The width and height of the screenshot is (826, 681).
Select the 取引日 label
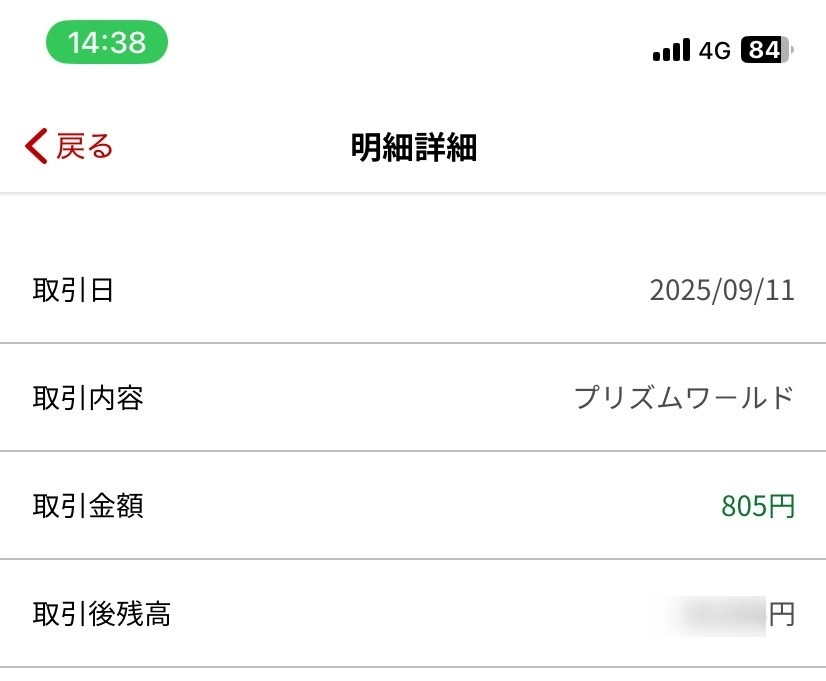73,291
